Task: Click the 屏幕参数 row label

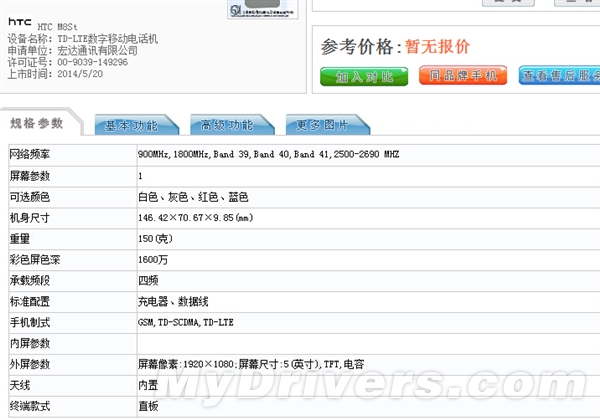Action: coord(30,176)
